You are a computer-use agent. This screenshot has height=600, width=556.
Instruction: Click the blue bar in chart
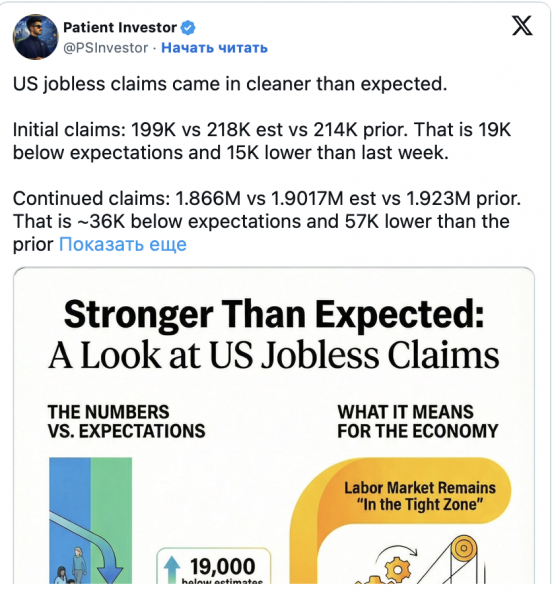click(x=70, y=520)
